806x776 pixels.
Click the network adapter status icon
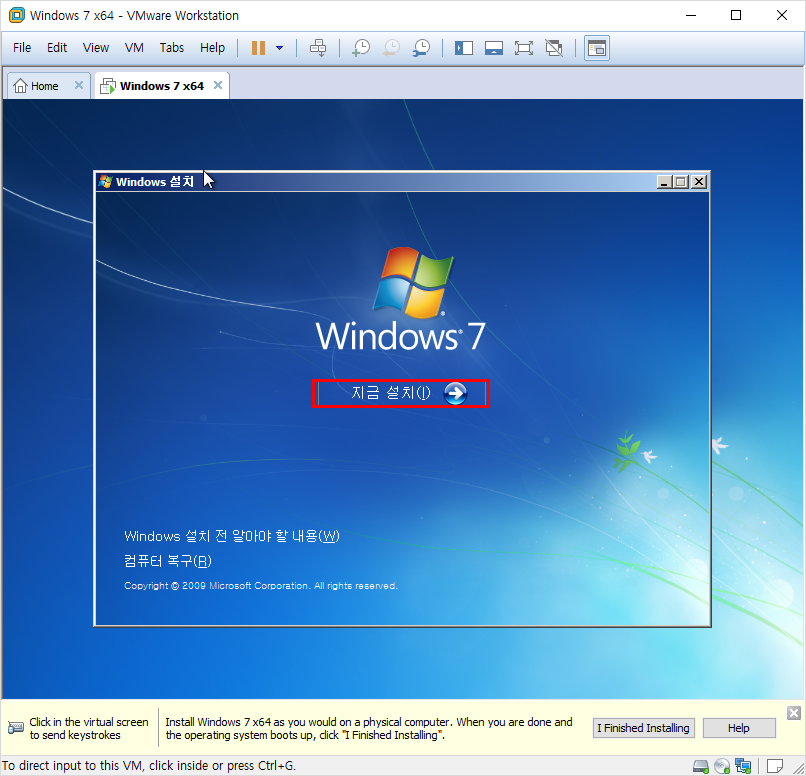click(x=743, y=767)
